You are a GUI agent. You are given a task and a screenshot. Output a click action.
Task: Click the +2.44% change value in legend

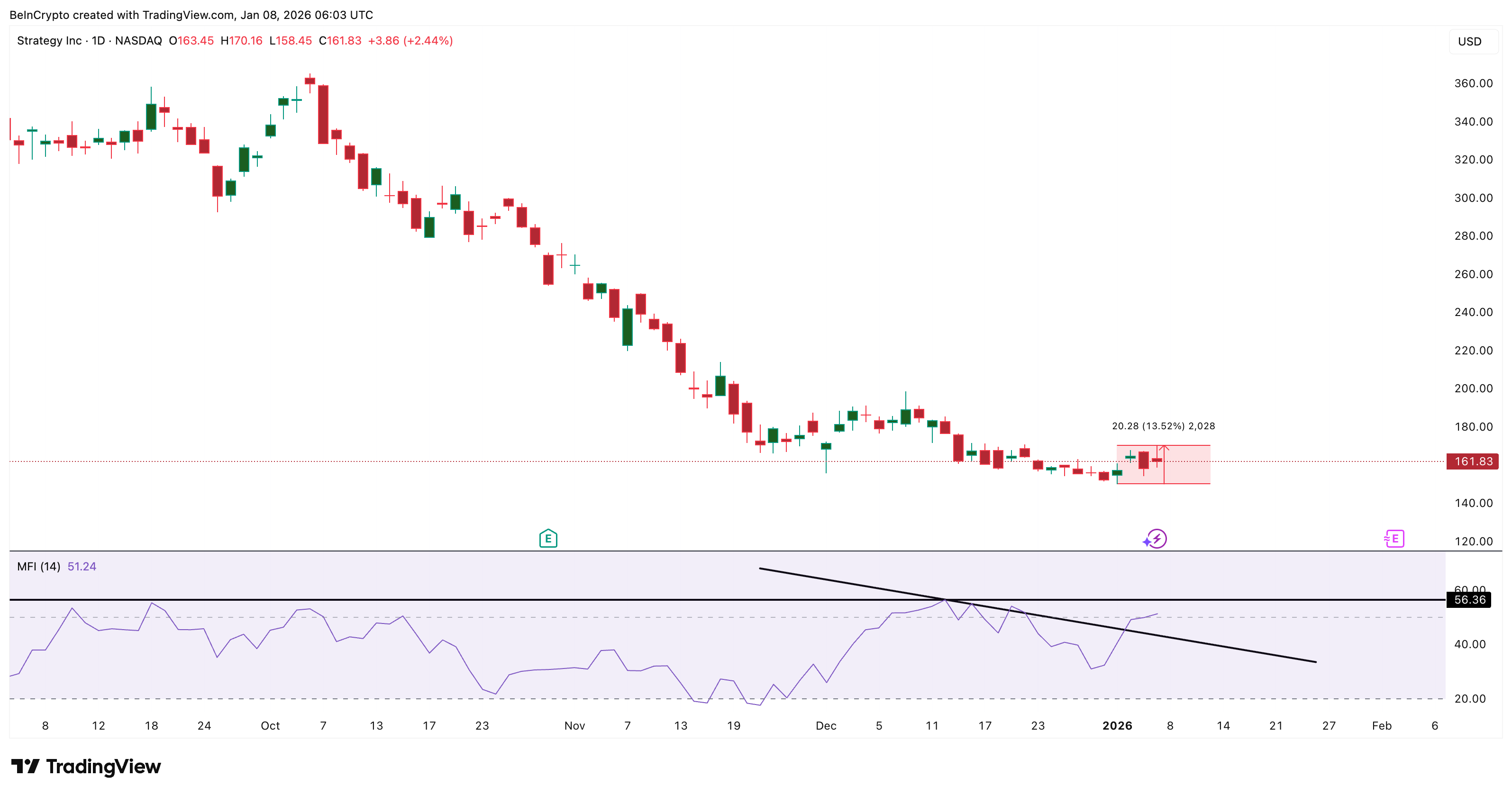point(428,41)
